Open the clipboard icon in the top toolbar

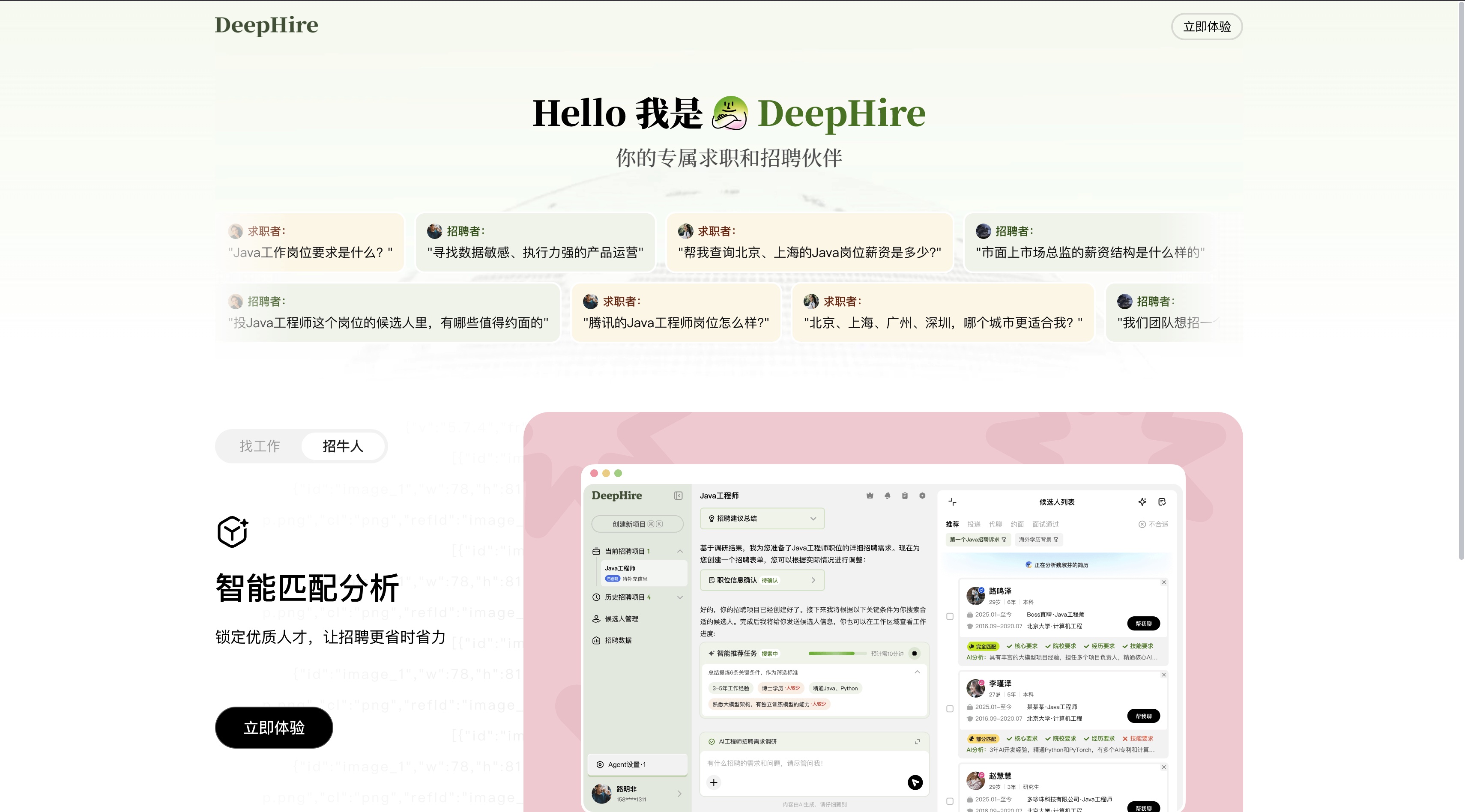click(904, 495)
